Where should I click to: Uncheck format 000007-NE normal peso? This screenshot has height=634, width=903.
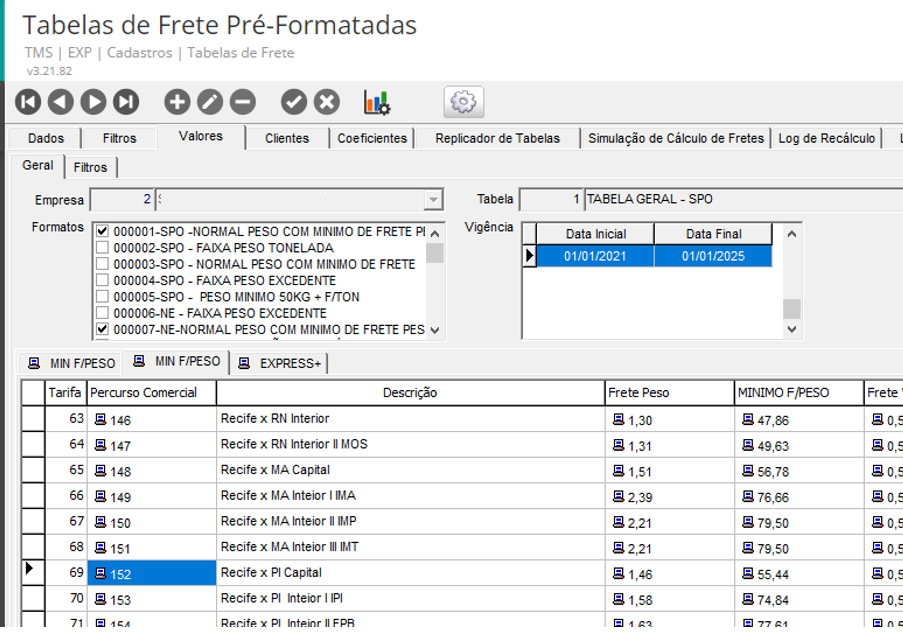click(102, 329)
